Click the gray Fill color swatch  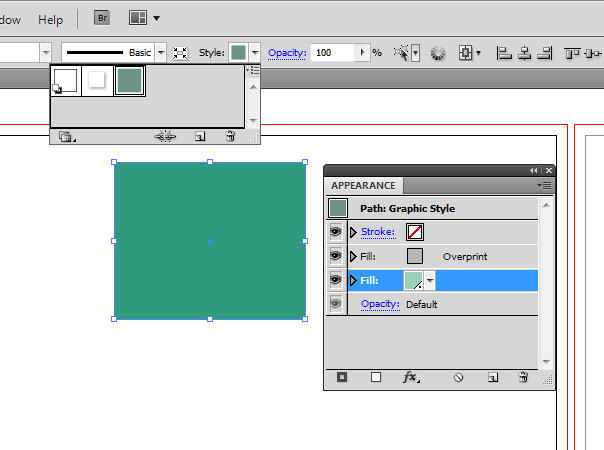coord(415,256)
